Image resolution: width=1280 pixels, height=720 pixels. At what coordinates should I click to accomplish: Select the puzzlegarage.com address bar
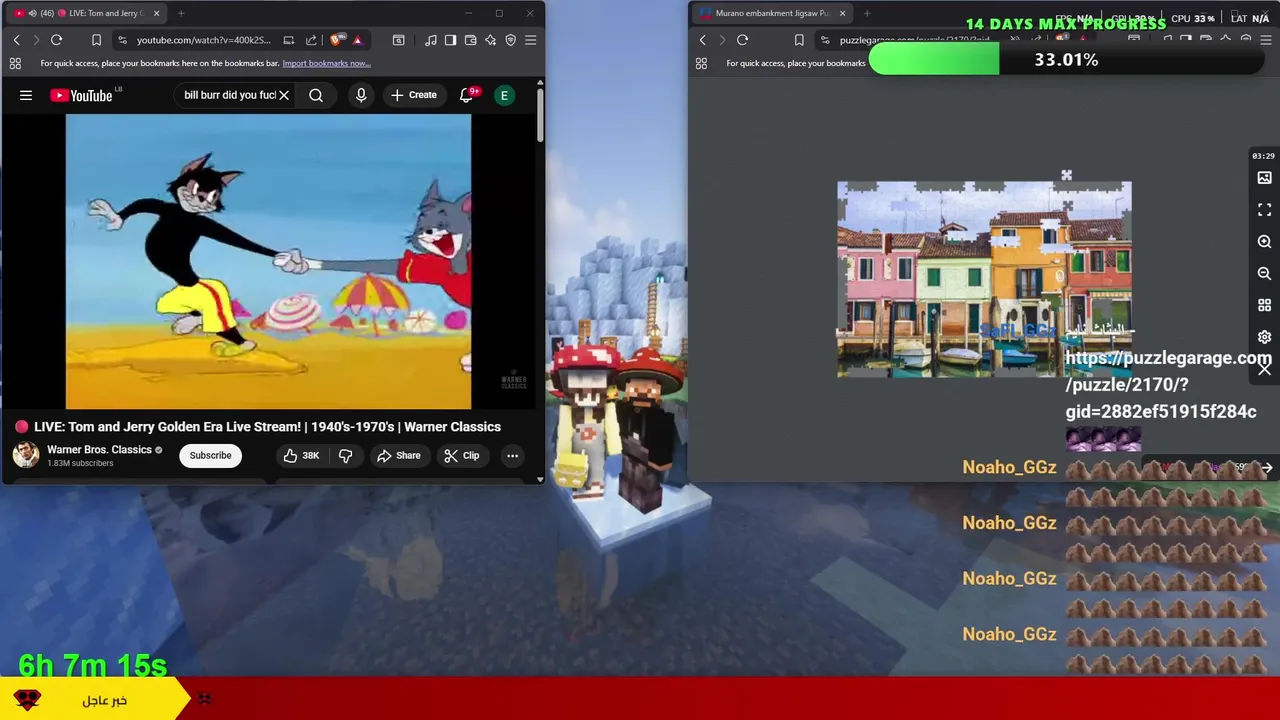914,40
